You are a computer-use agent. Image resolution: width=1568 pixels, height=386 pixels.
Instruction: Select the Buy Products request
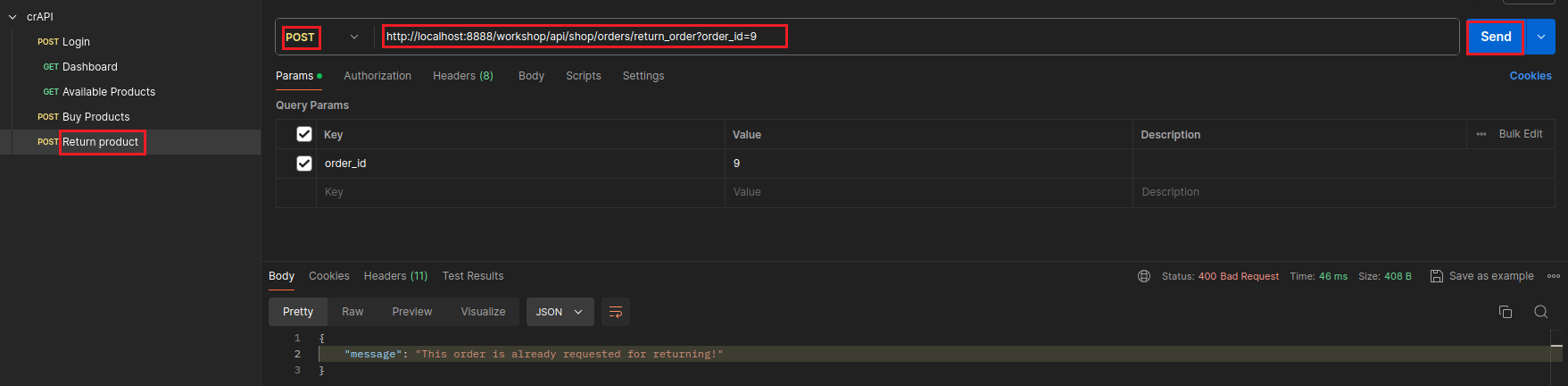[x=95, y=117]
